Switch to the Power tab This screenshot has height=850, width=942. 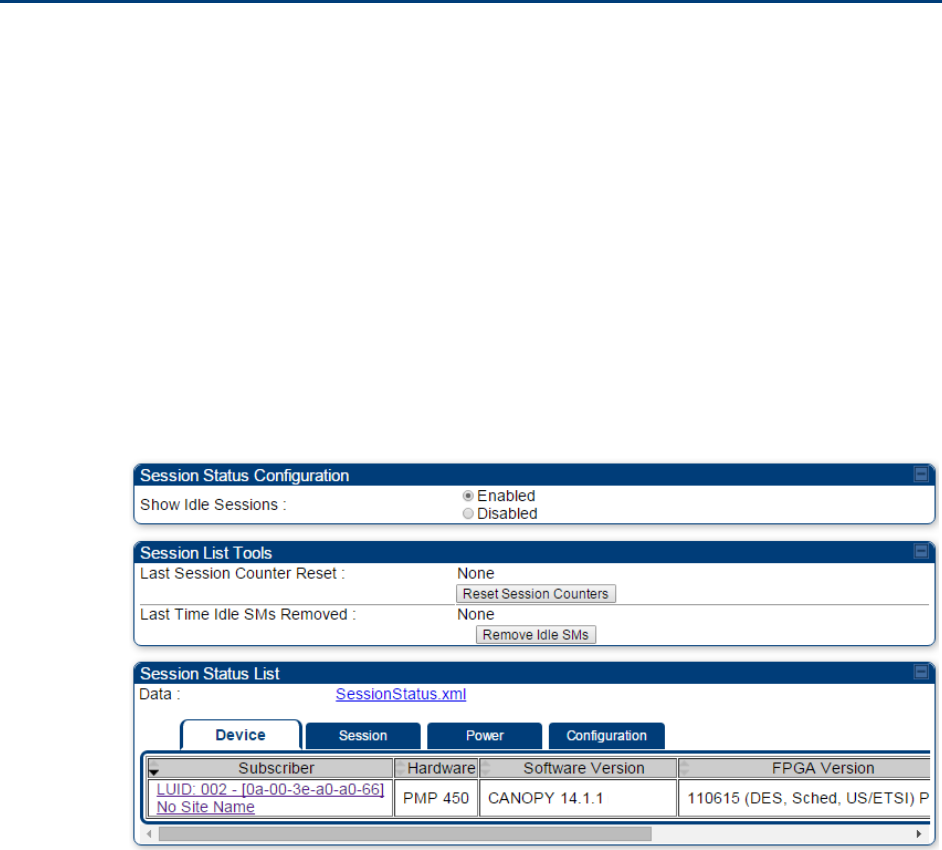pos(484,736)
